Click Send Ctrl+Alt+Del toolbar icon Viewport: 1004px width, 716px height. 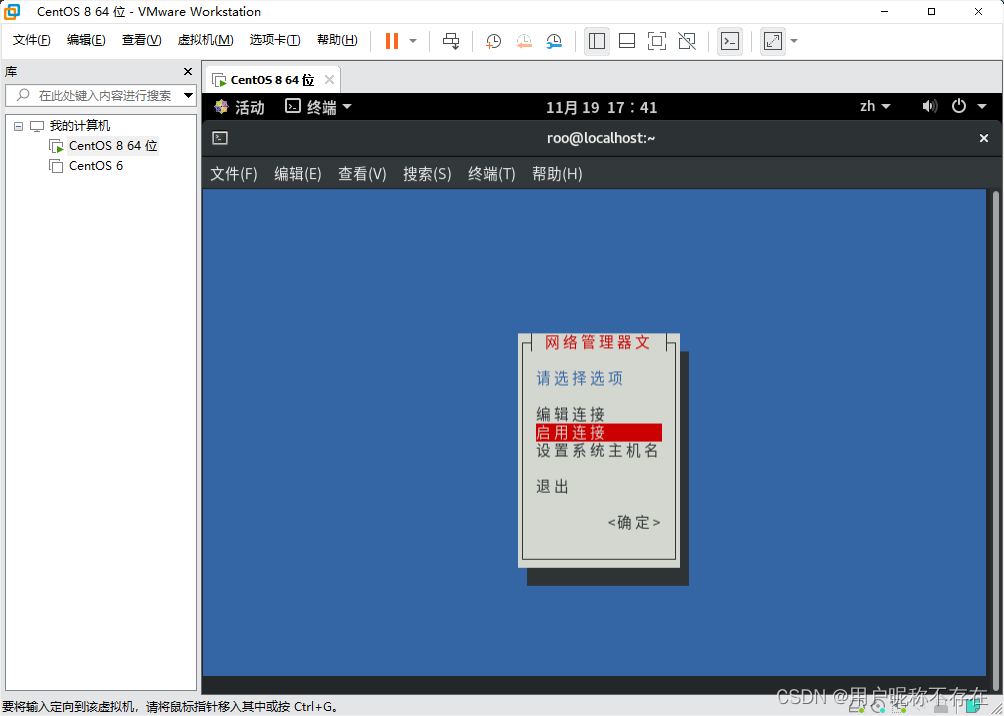tap(451, 41)
